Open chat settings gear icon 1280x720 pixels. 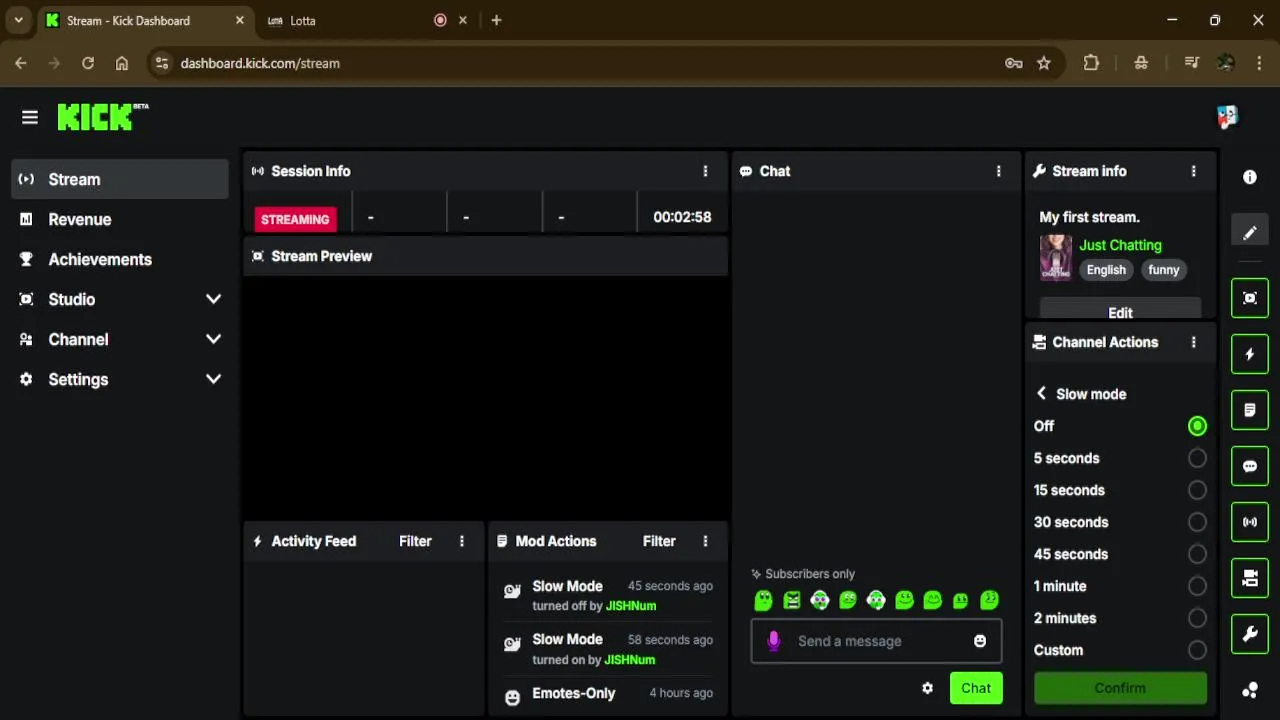pyautogui.click(x=927, y=688)
